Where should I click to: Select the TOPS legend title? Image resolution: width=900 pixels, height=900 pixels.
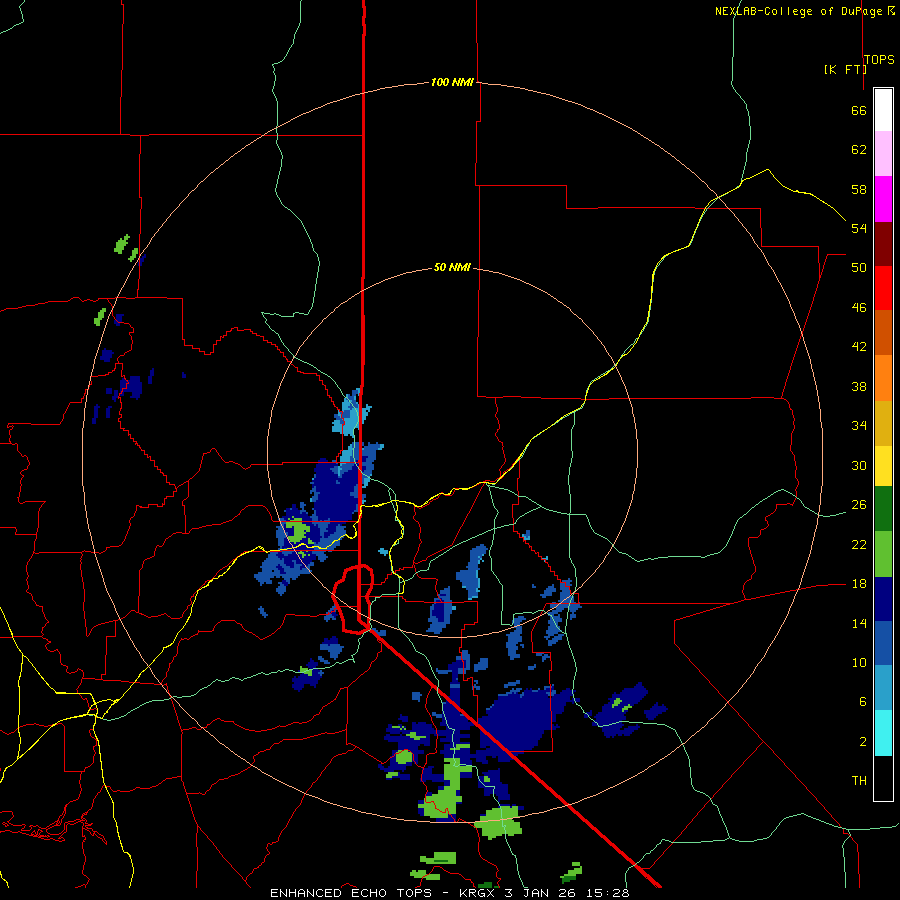(879, 59)
